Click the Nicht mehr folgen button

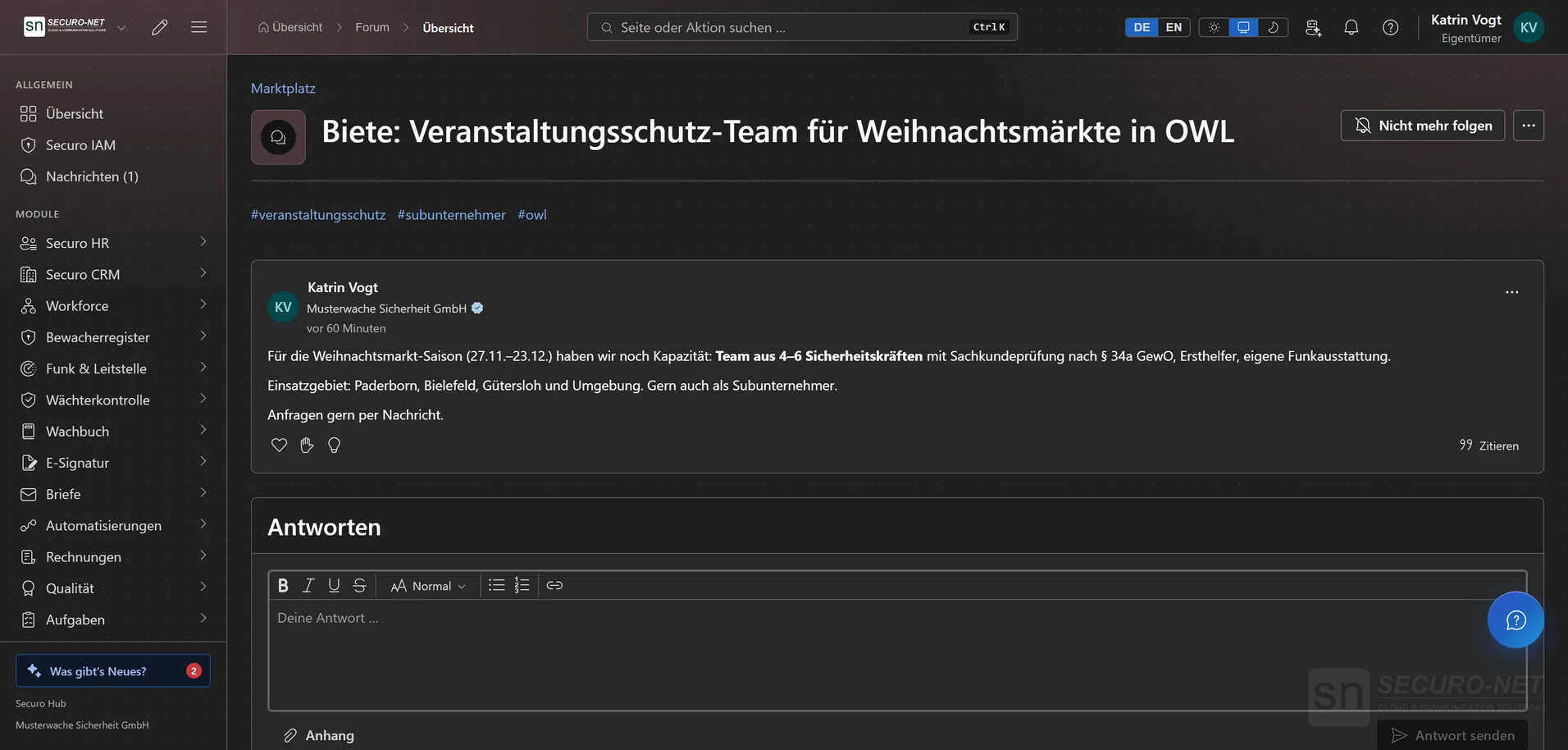click(1422, 126)
